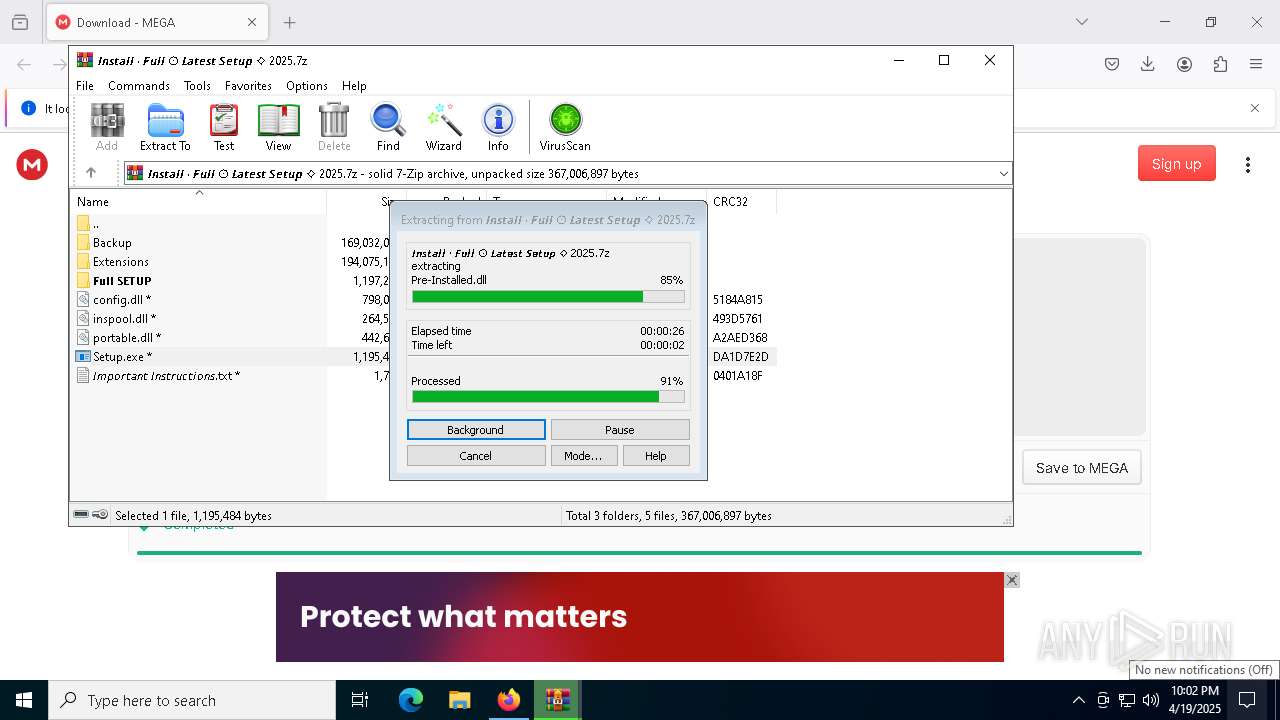The width and height of the screenshot is (1280, 720).
Task: Click the View toolbar icon
Action: [x=278, y=128]
